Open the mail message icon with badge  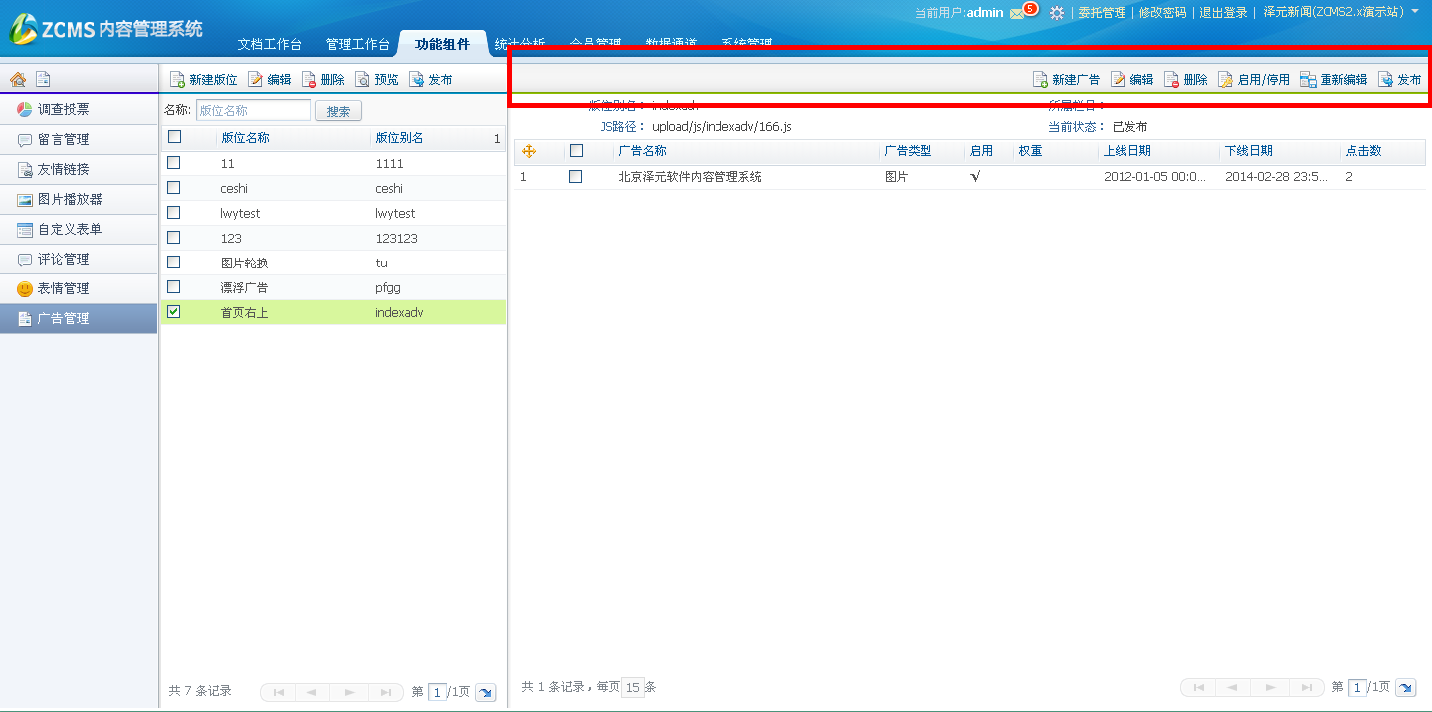pyautogui.click(x=1018, y=13)
